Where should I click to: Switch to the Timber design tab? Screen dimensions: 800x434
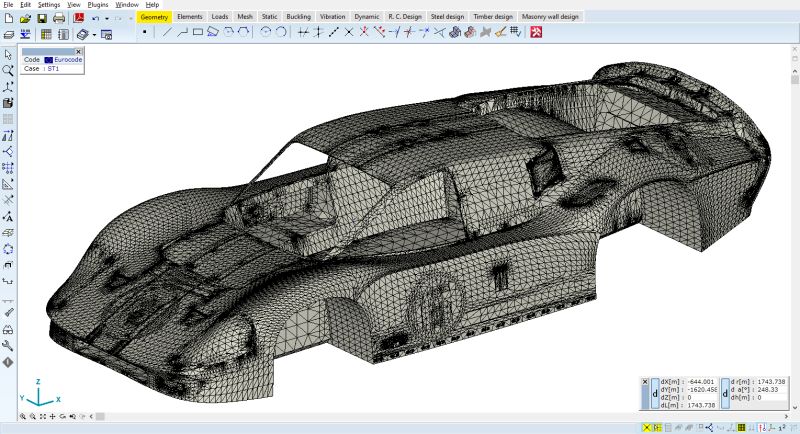(x=493, y=17)
